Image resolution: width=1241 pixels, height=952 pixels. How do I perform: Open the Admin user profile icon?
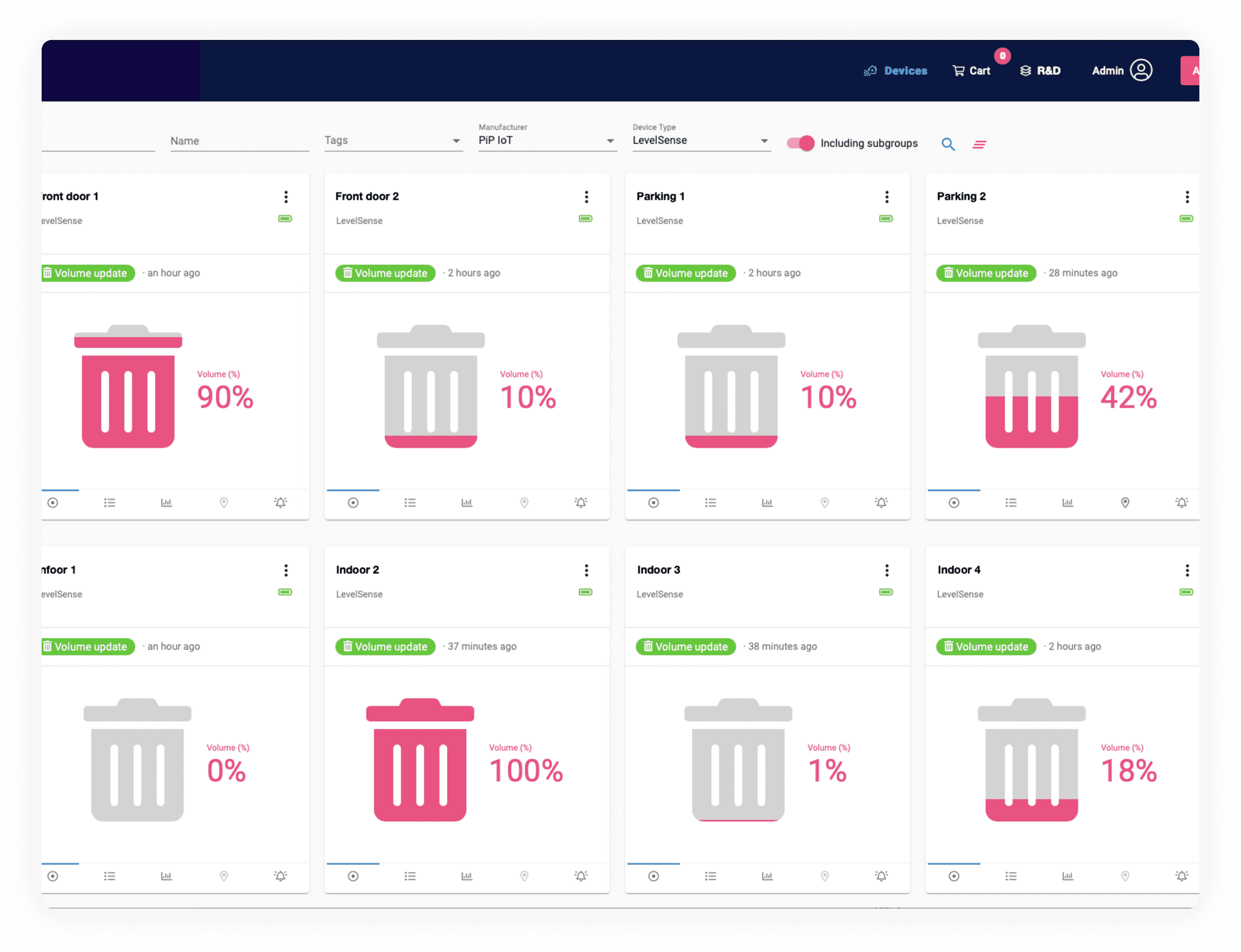pyautogui.click(x=1141, y=70)
